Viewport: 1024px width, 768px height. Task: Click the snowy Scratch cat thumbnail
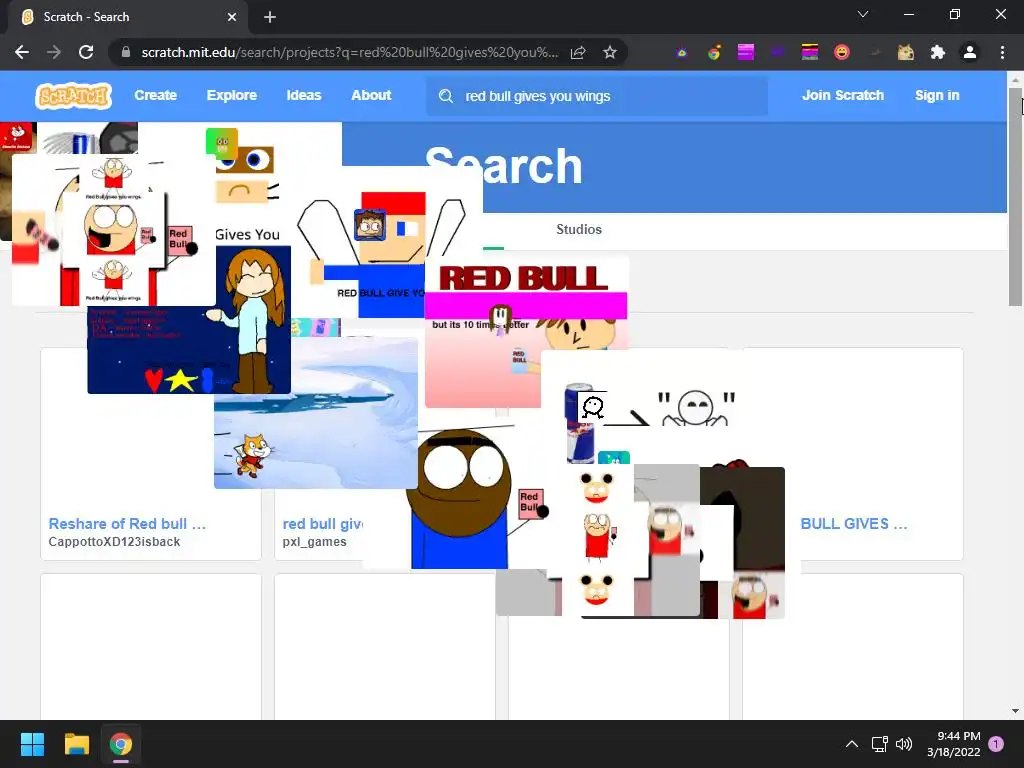coord(315,413)
